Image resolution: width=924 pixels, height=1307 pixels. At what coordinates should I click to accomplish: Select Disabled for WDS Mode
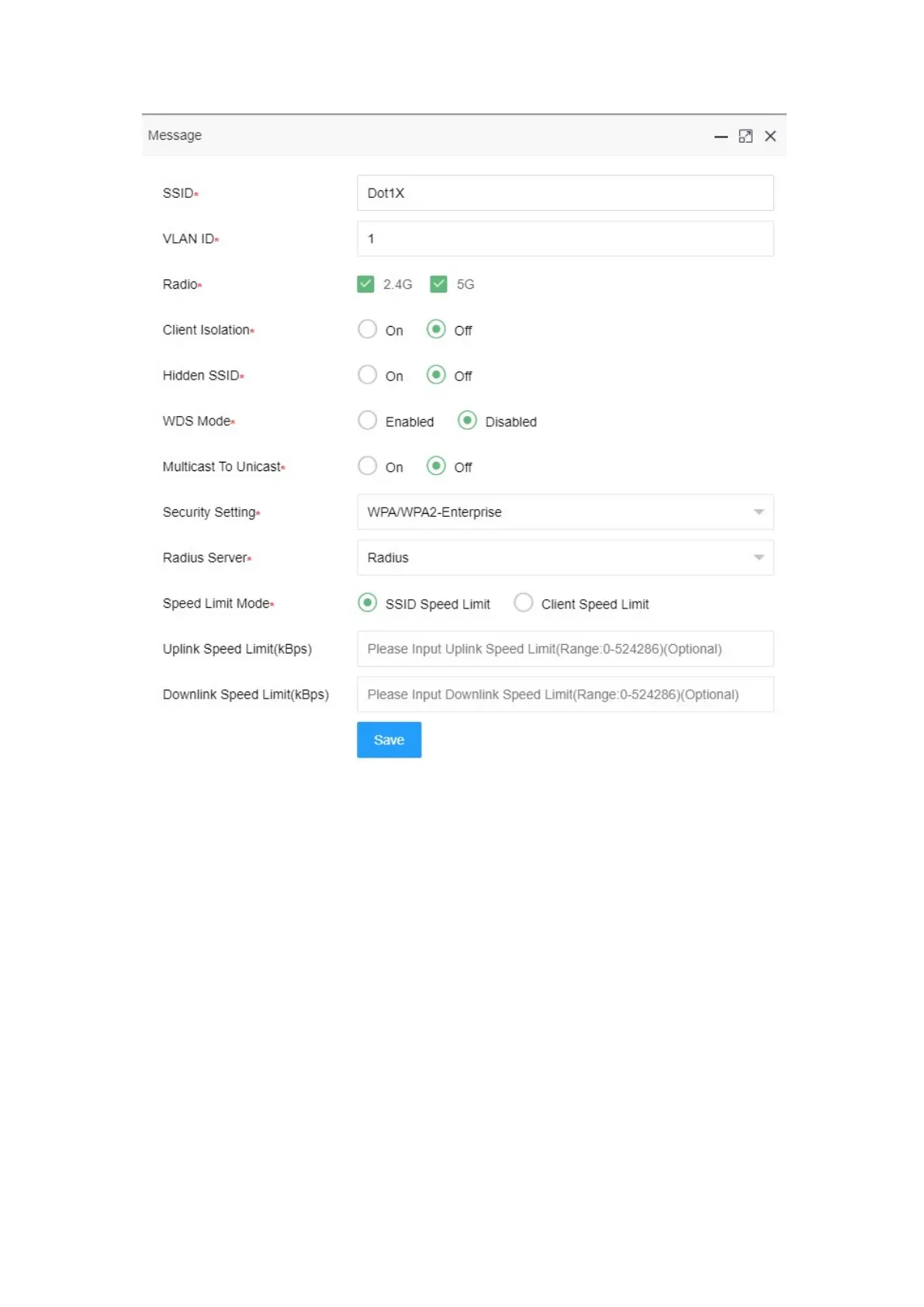[467, 421]
